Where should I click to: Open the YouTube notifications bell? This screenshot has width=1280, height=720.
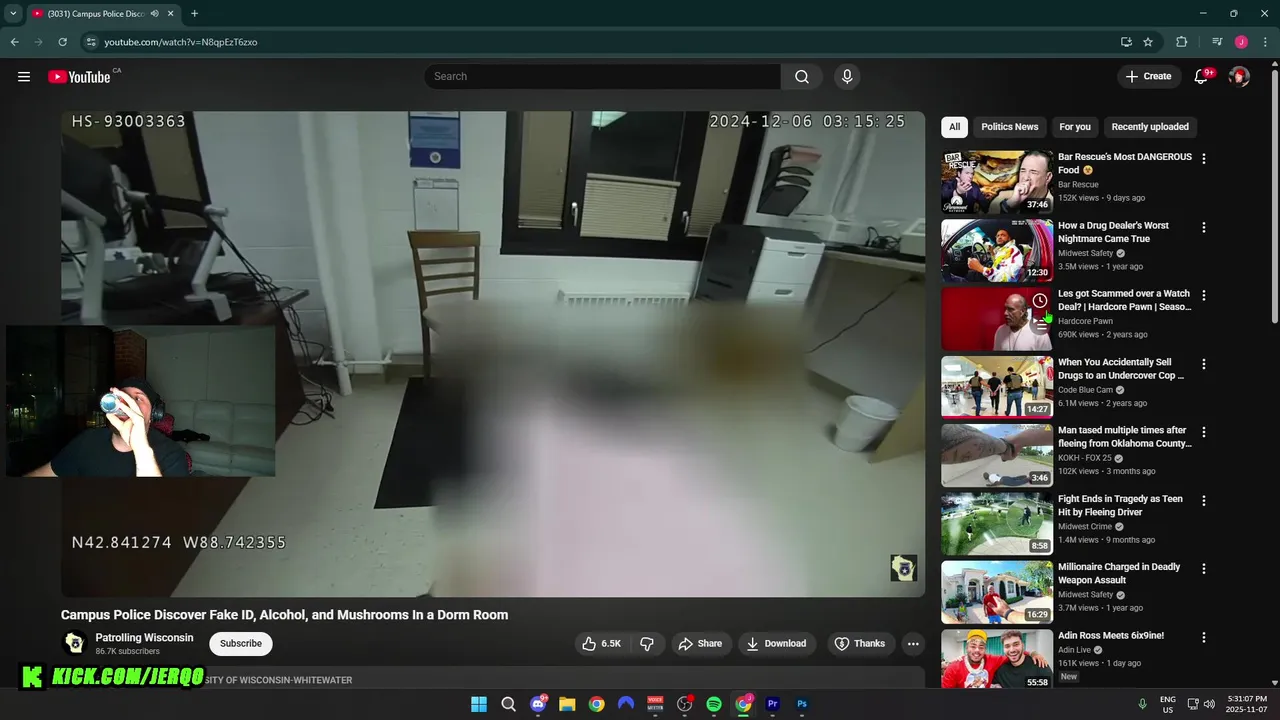(x=1202, y=77)
